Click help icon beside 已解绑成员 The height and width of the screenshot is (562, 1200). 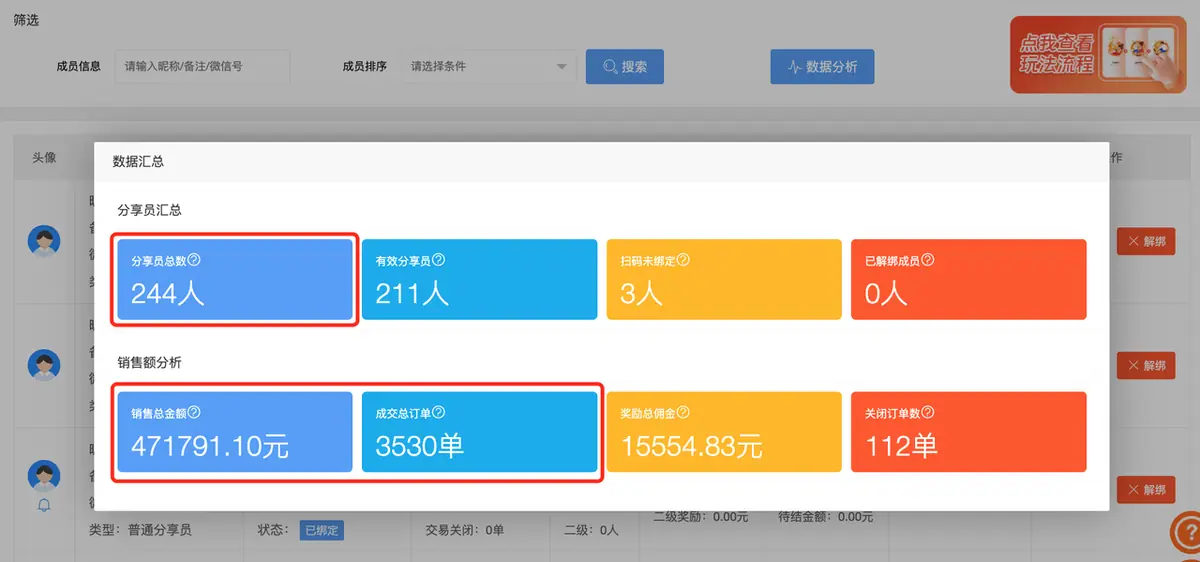pos(927,260)
